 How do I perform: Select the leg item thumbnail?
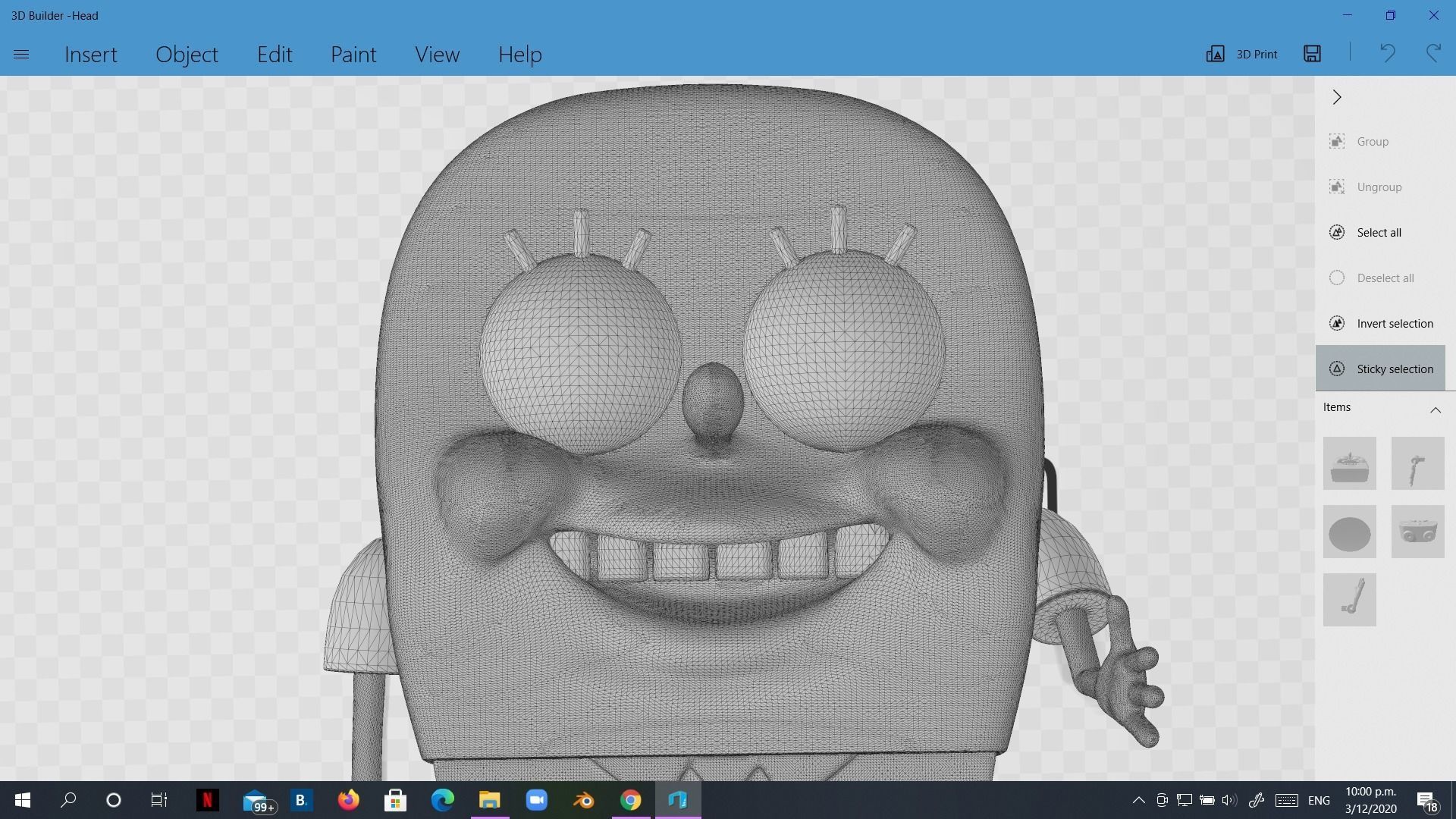point(1349,600)
